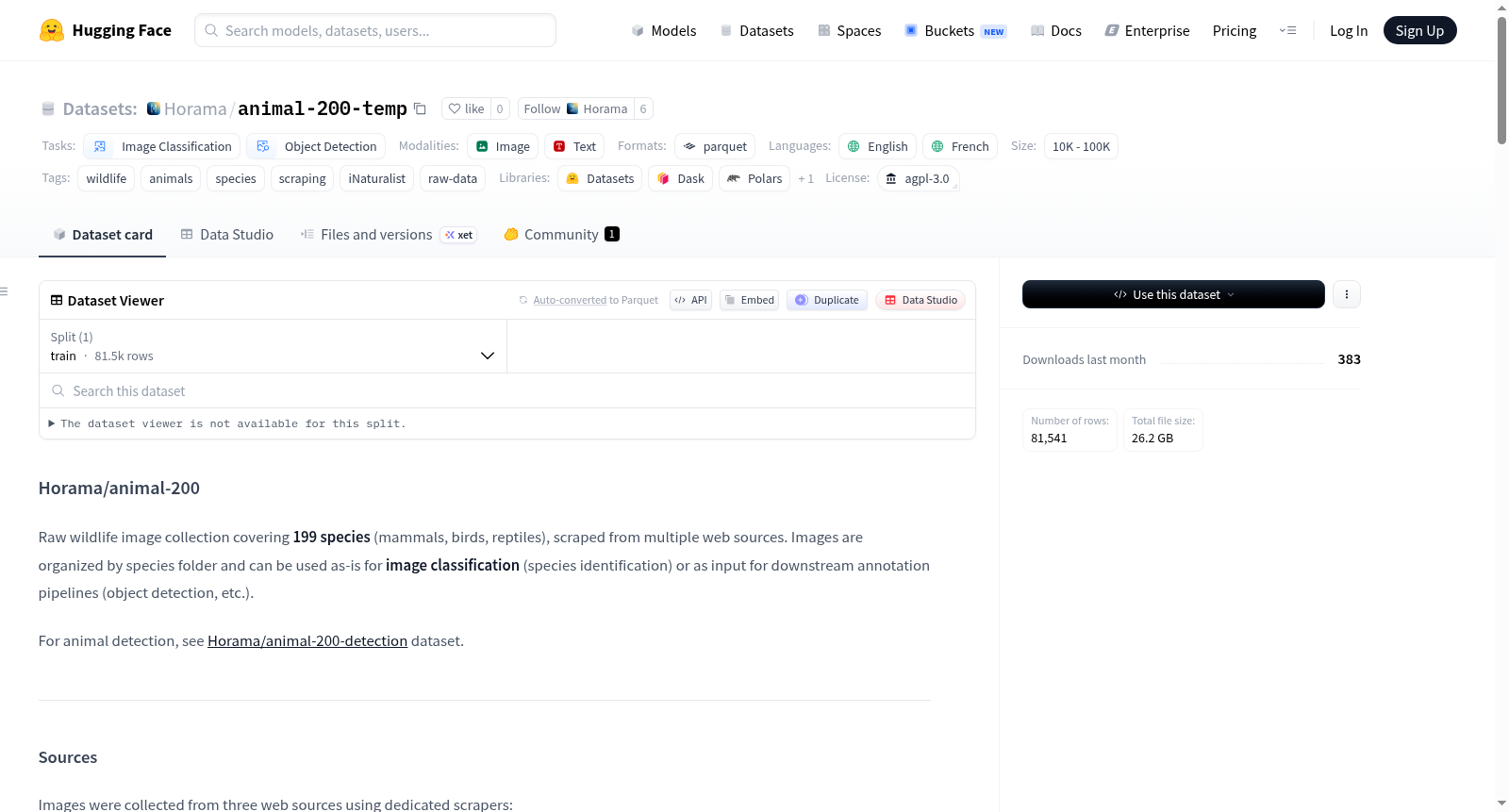Screen dimensions: 1509x812
Task: Click the 26.2 GB total file size value
Action: pyautogui.click(x=1152, y=439)
